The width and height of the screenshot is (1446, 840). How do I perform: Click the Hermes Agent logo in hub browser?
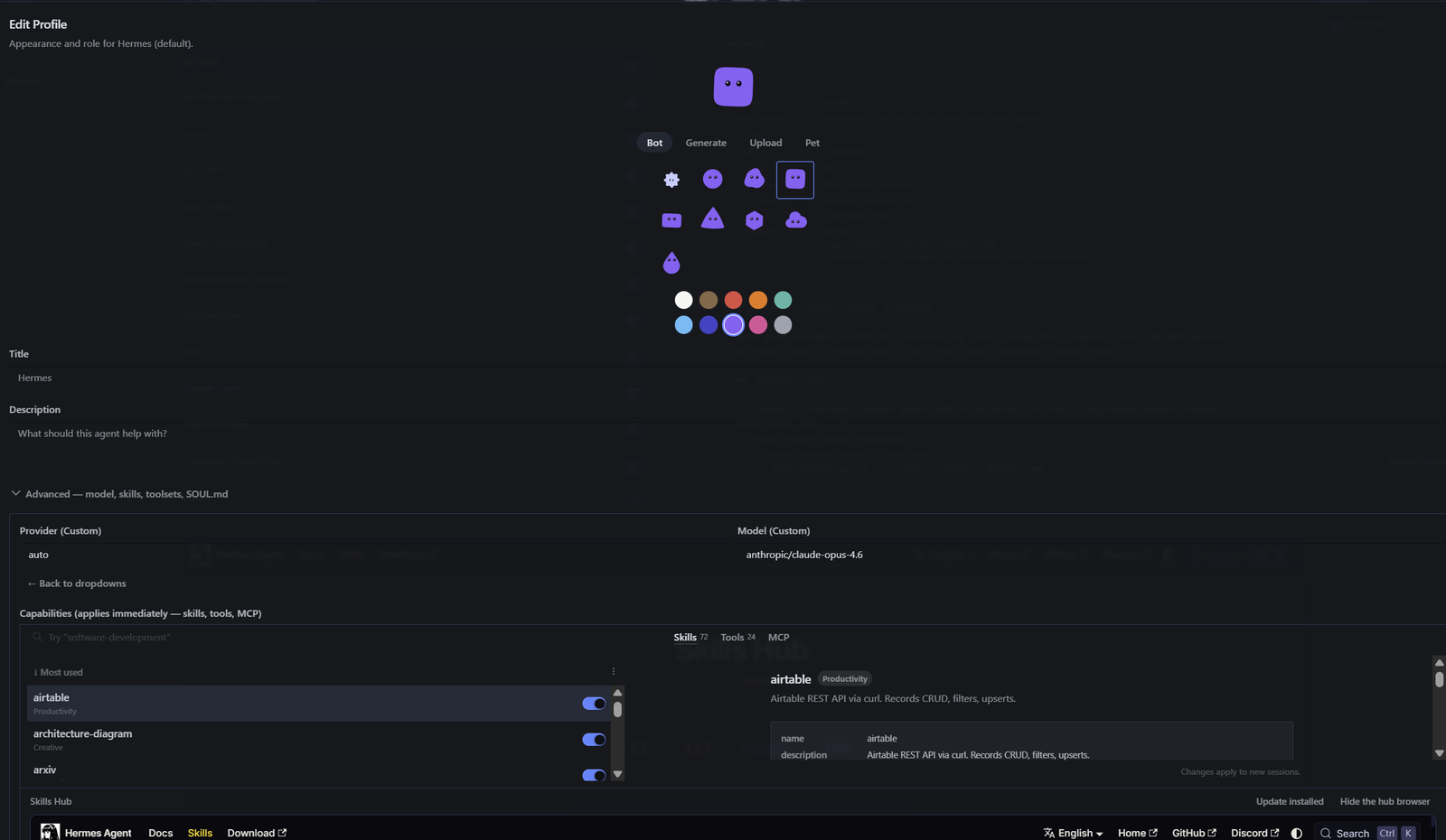coord(50,832)
